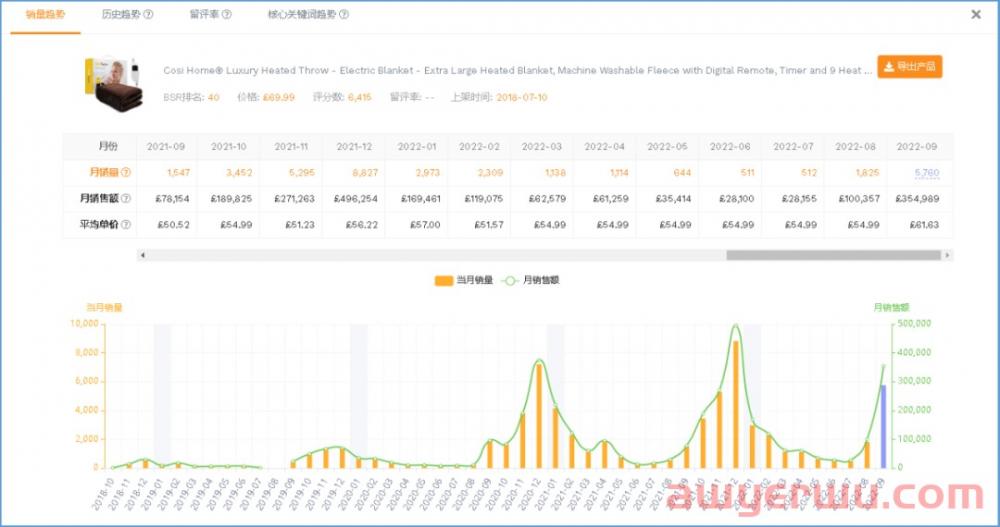Toggle the 当月销量 legend series
Image resolution: width=1000 pixels, height=527 pixels.
[x=464, y=280]
